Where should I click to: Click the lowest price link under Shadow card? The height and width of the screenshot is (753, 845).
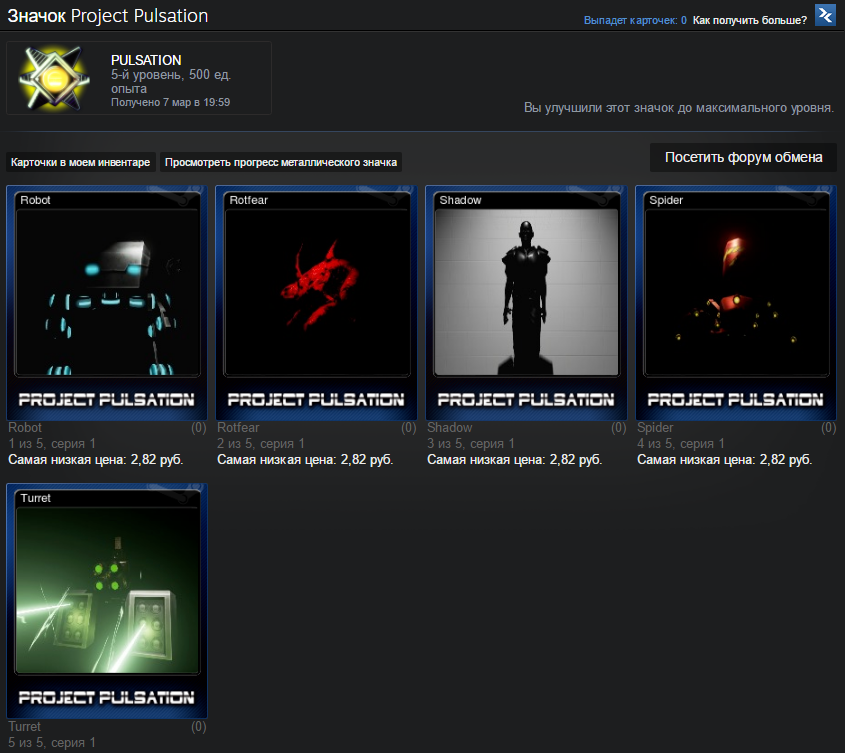(x=515, y=460)
